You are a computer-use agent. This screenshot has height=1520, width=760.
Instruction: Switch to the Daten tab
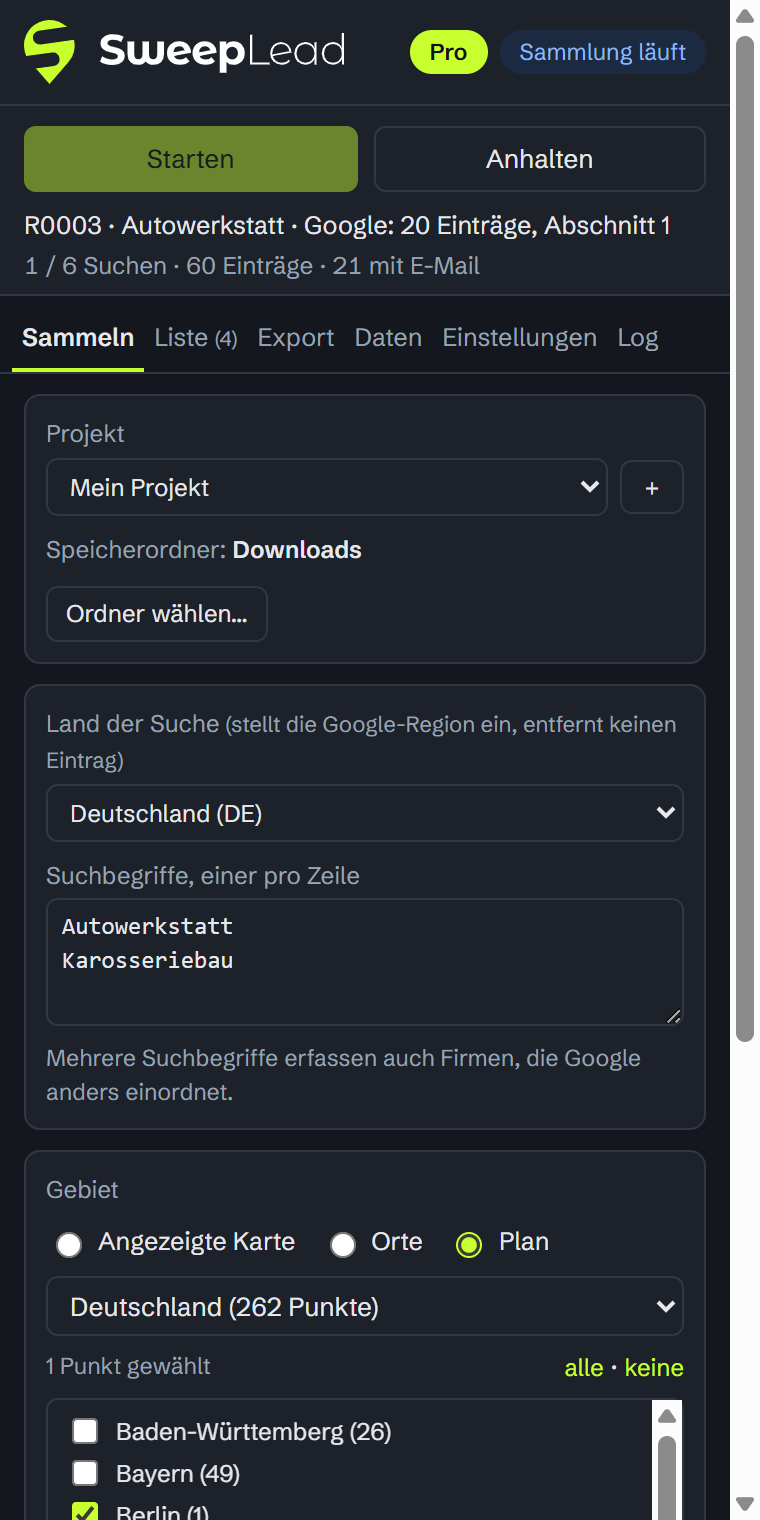pyautogui.click(x=388, y=338)
